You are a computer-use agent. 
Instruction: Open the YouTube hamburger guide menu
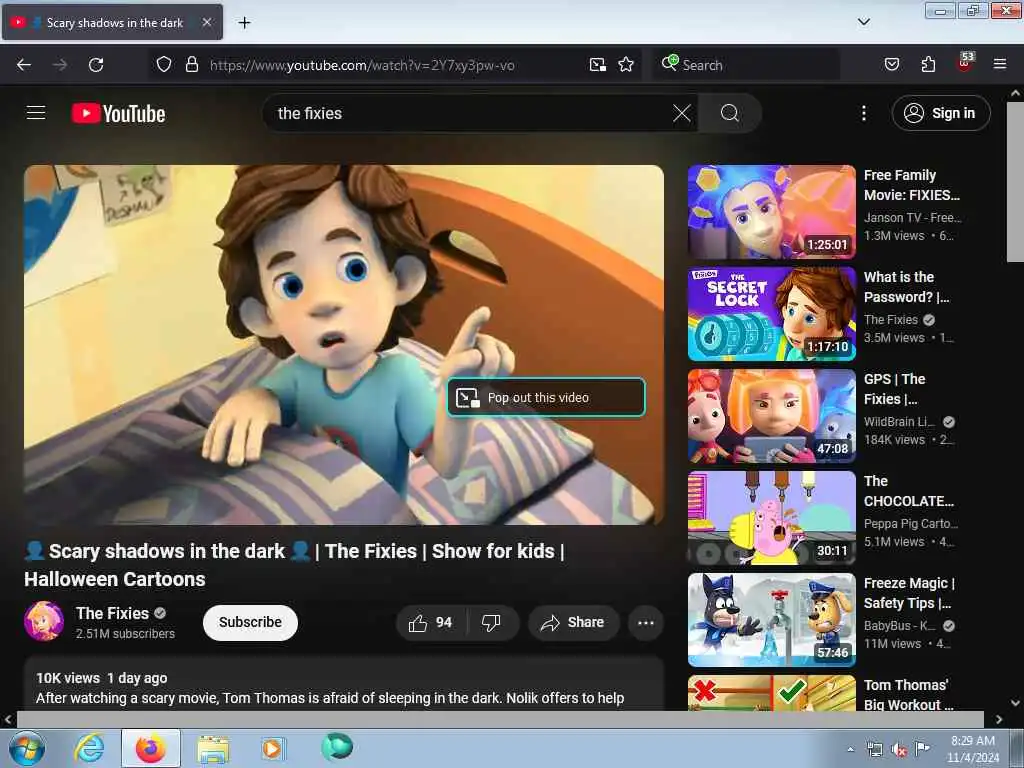click(36, 113)
